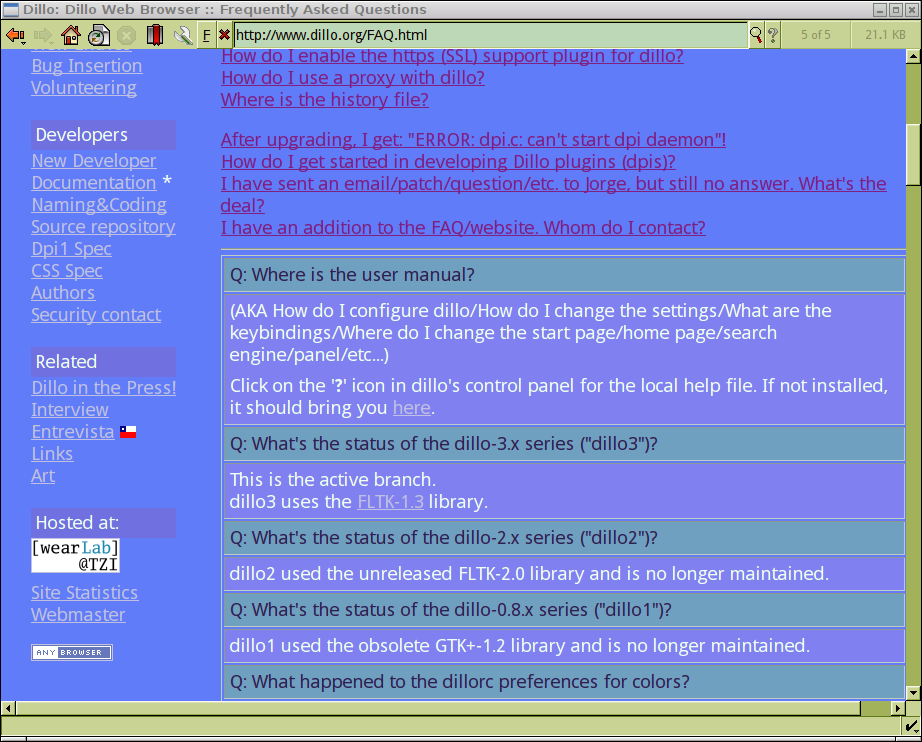Screen dimensions: 922x742
Task: Reload the current page
Action: (x=98, y=36)
